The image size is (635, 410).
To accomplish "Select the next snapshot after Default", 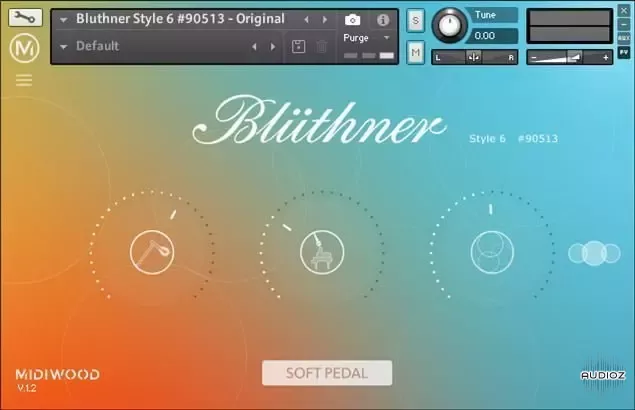I will coord(273,47).
